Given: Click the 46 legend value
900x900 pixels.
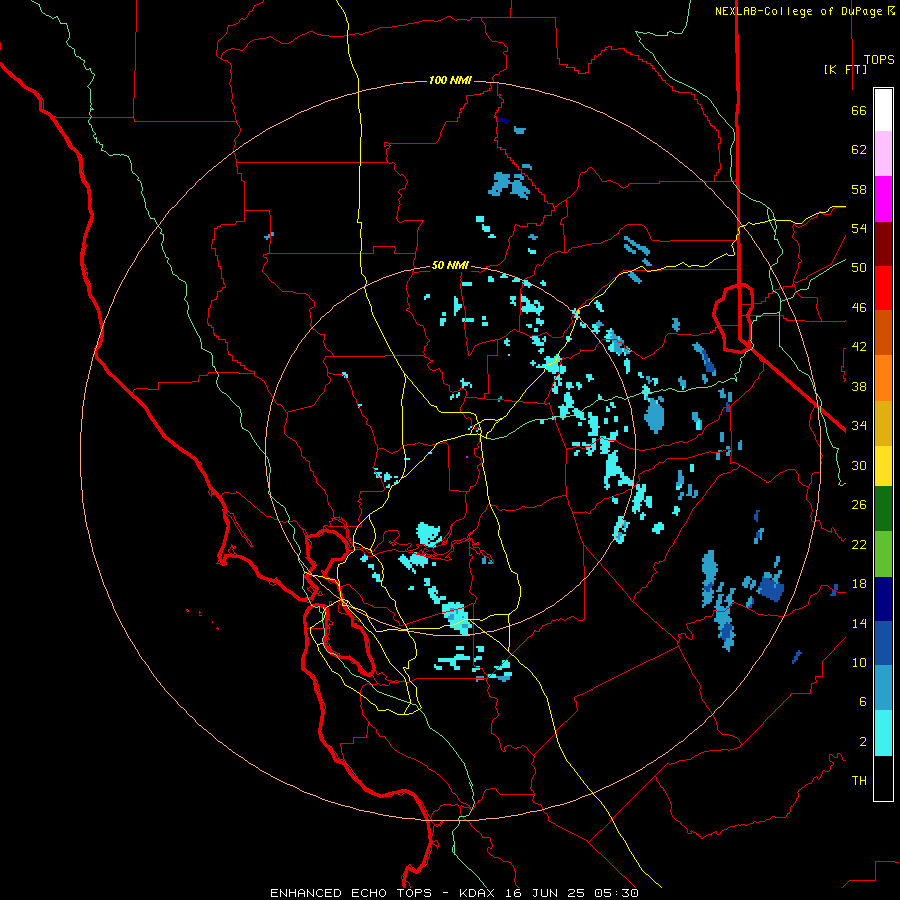Looking at the screenshot, I should pos(859,308).
